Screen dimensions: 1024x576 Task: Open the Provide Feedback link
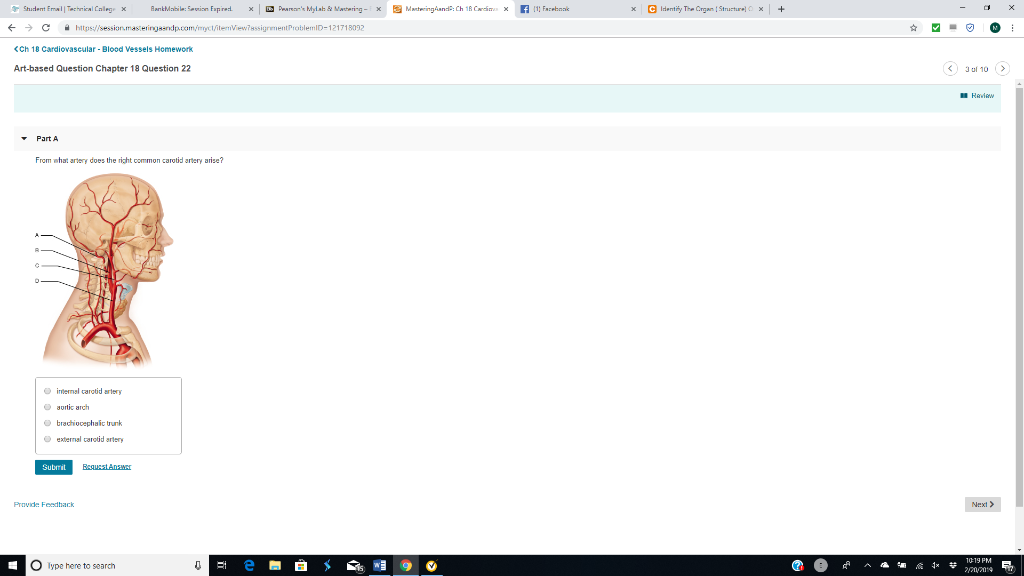tap(44, 504)
